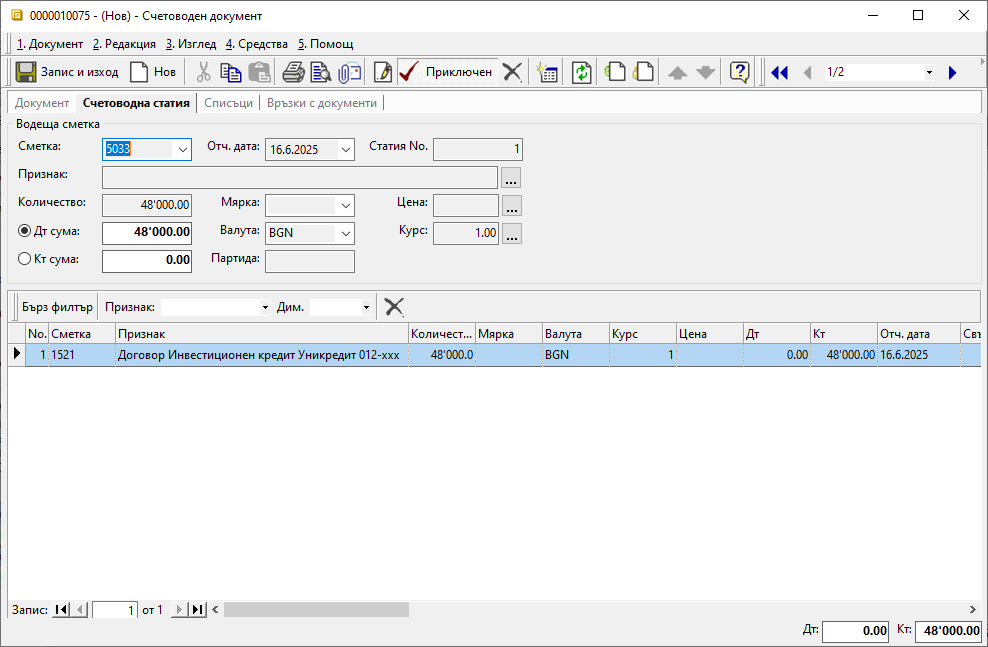Click the black X delete toolbar icon
The image size is (988, 647).
(x=512, y=72)
